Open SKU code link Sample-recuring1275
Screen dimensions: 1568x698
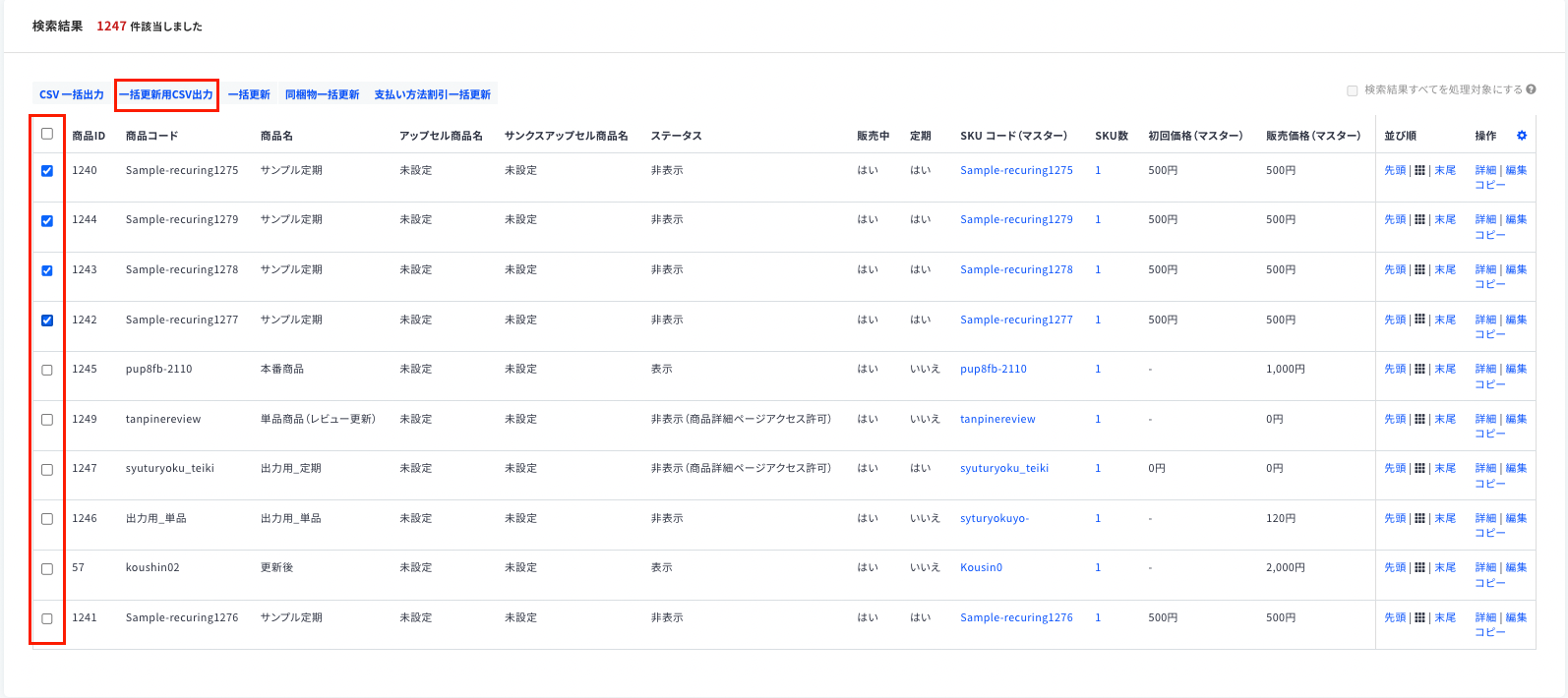pyautogui.click(x=1016, y=170)
